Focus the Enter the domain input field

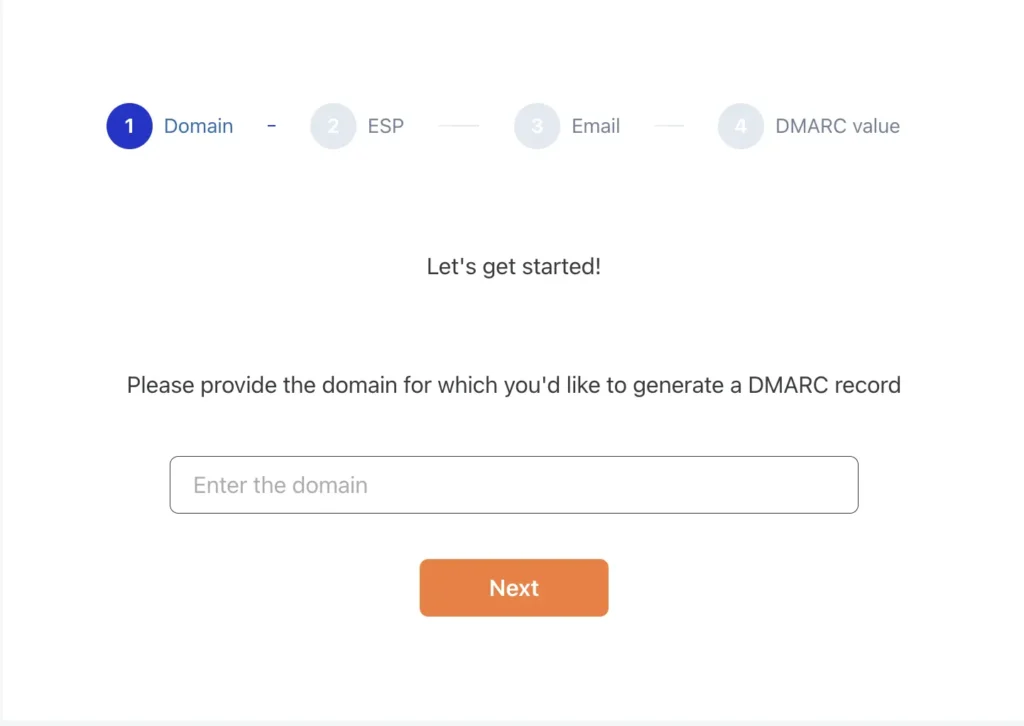(513, 485)
